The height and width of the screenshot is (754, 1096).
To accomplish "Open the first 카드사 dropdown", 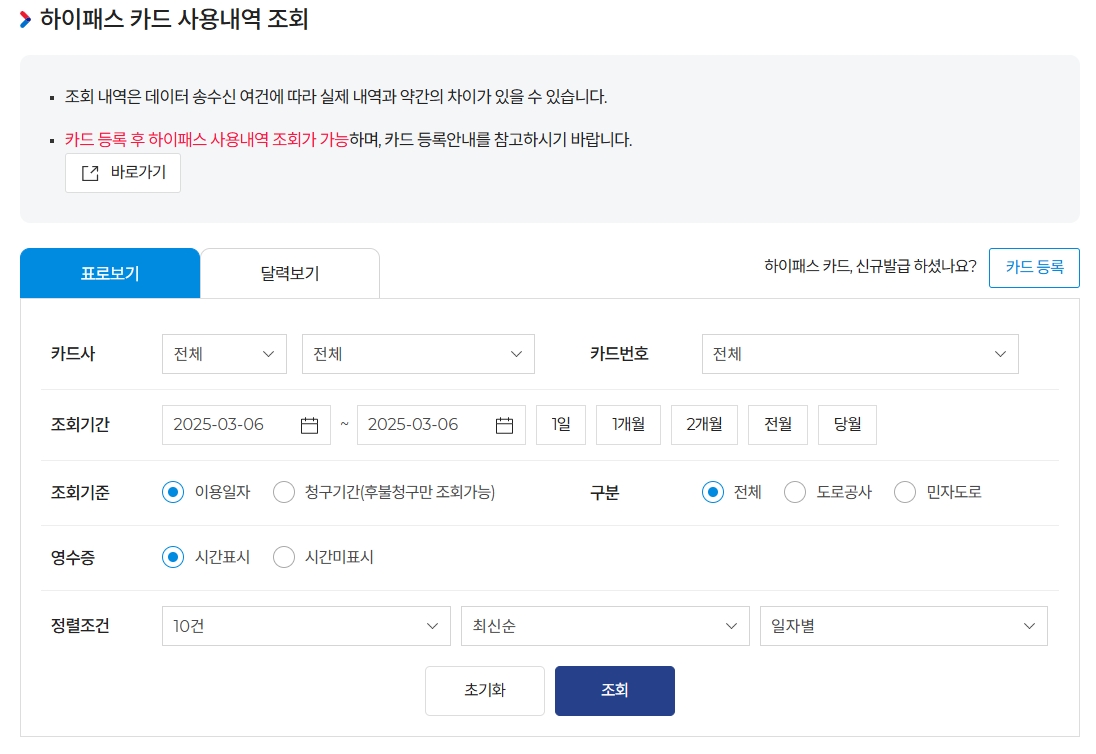I will pos(224,353).
